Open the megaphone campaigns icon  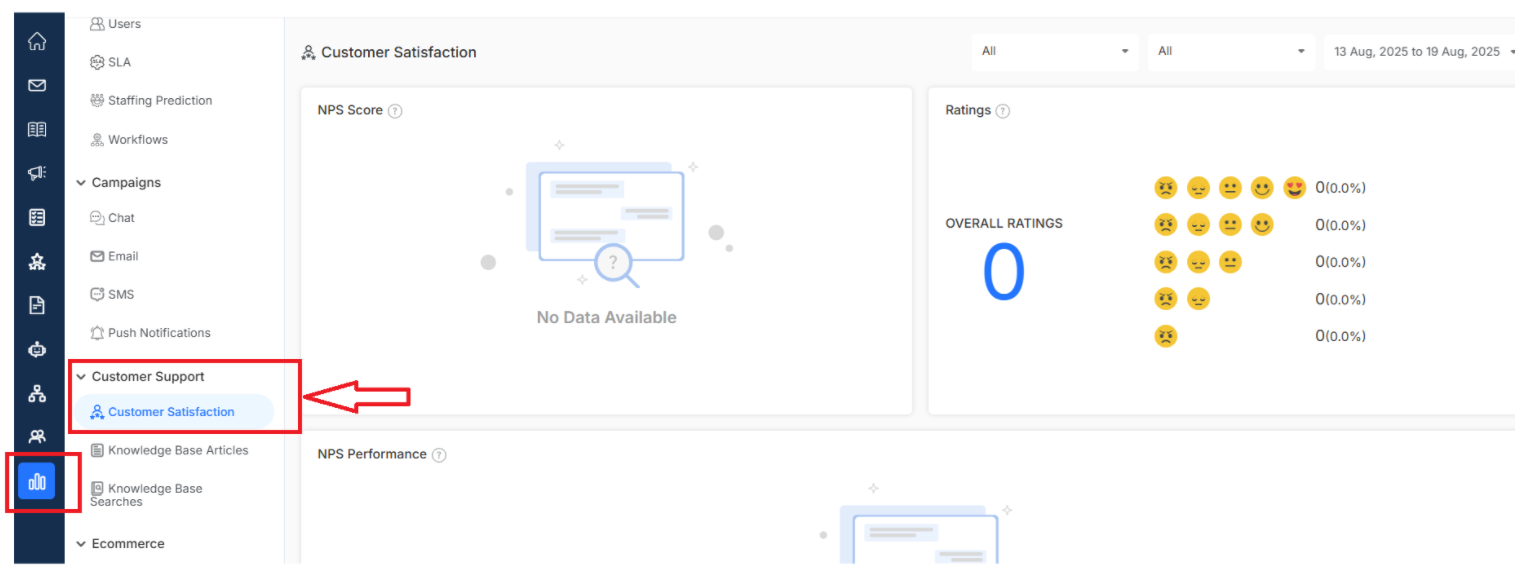click(x=37, y=173)
